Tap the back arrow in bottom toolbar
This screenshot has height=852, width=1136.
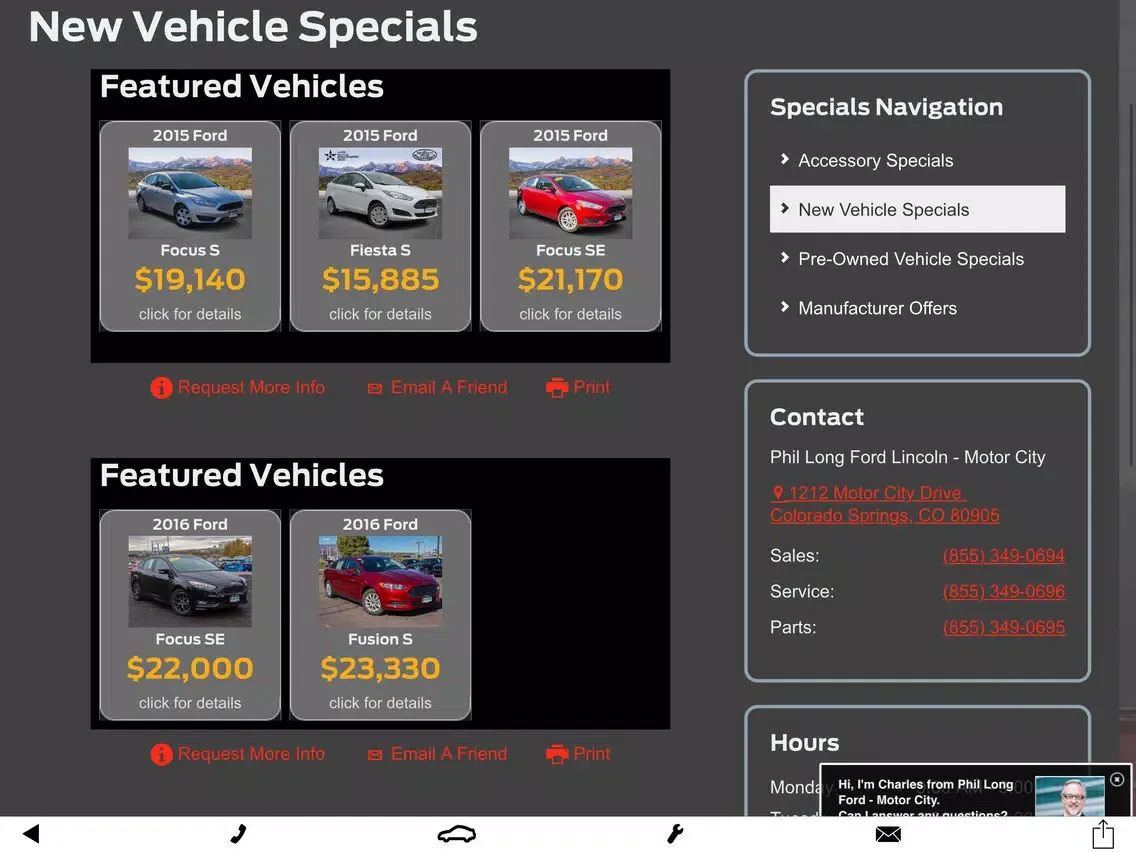click(31, 834)
